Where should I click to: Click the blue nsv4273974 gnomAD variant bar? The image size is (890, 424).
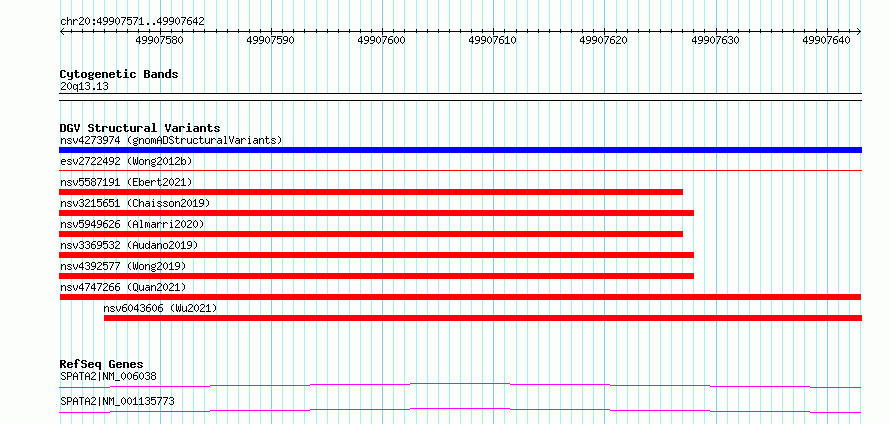pyautogui.click(x=460, y=150)
